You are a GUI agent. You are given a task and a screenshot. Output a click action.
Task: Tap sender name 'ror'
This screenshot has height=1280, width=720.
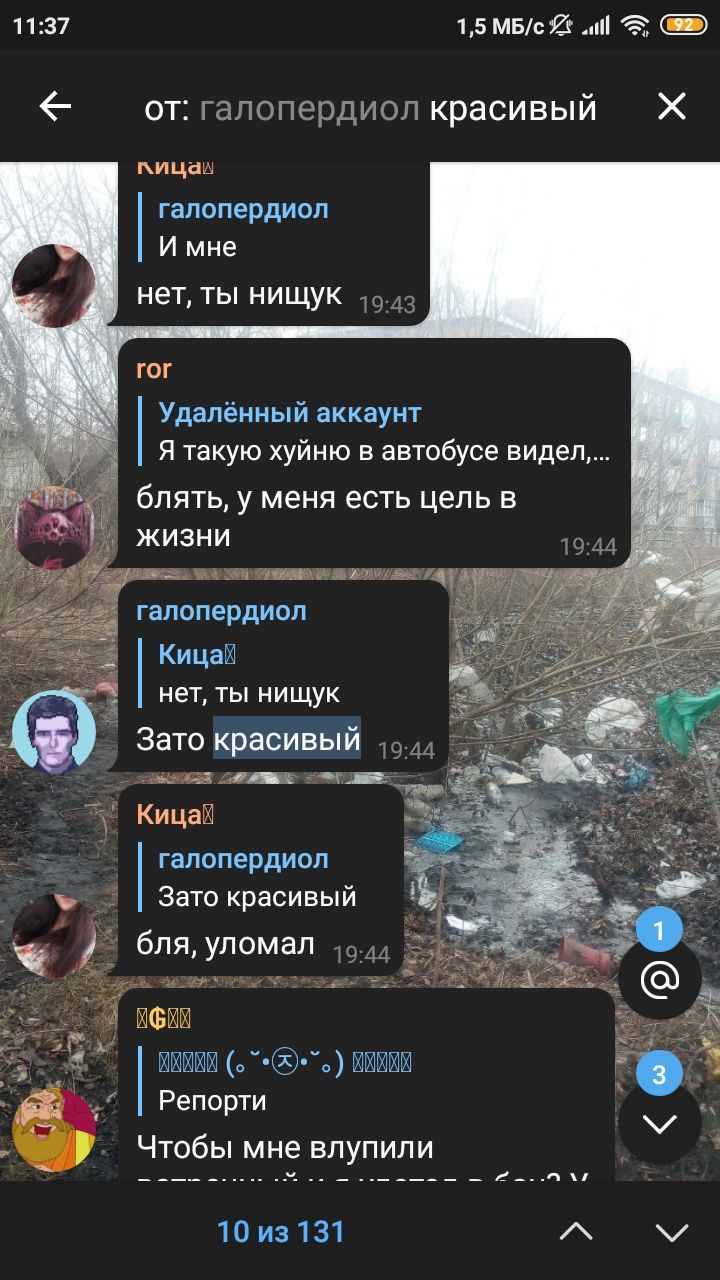pos(154,369)
